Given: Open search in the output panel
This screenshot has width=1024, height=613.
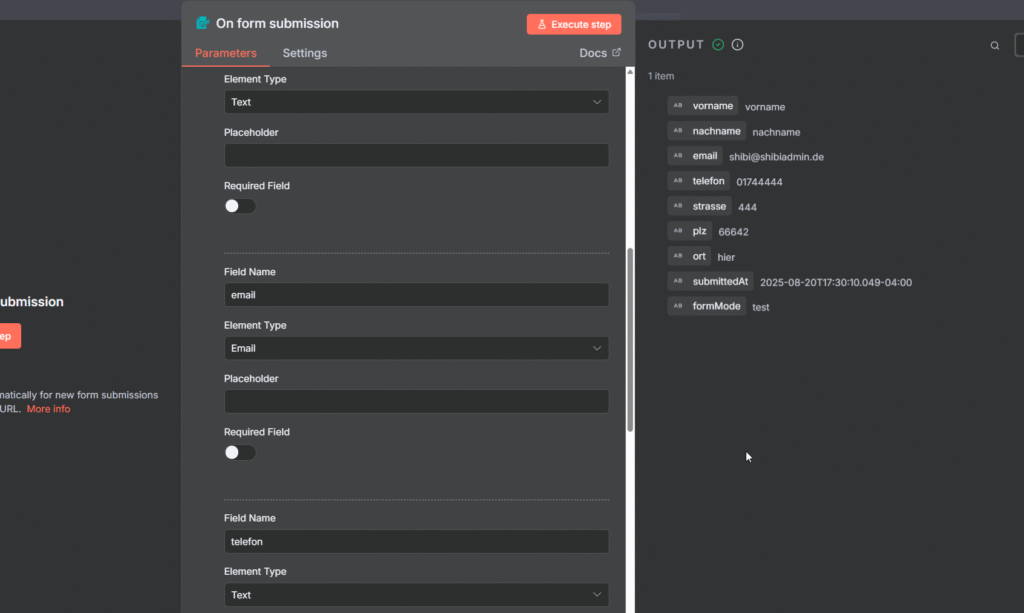Looking at the screenshot, I should click(994, 46).
